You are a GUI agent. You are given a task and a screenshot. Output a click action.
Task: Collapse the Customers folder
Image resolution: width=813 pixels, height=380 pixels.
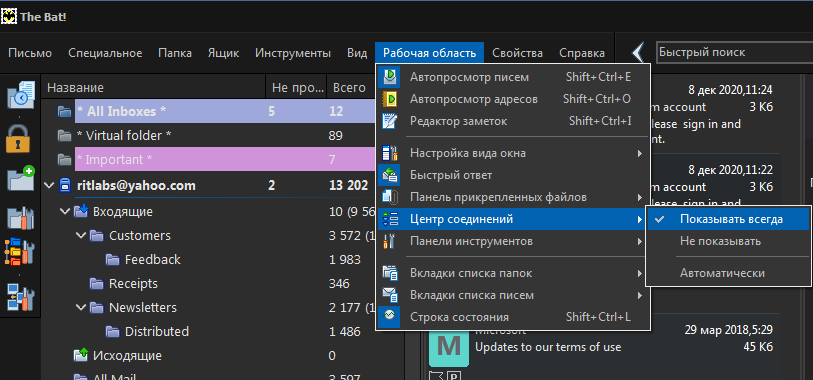pyautogui.click(x=80, y=235)
